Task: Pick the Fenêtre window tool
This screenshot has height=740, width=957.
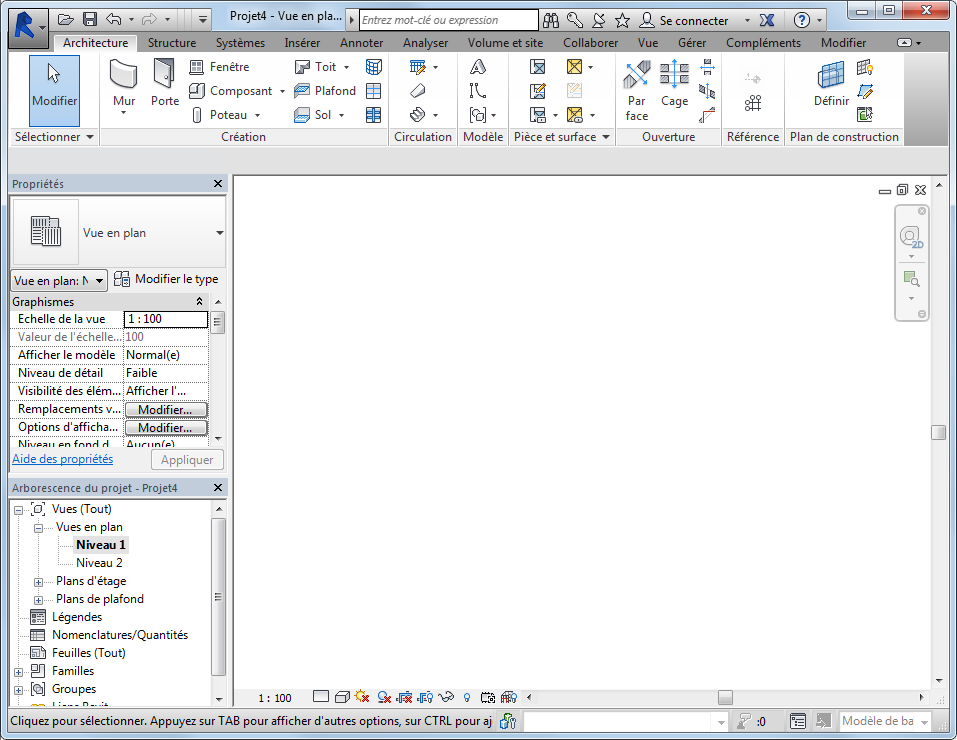Action: click(220, 67)
